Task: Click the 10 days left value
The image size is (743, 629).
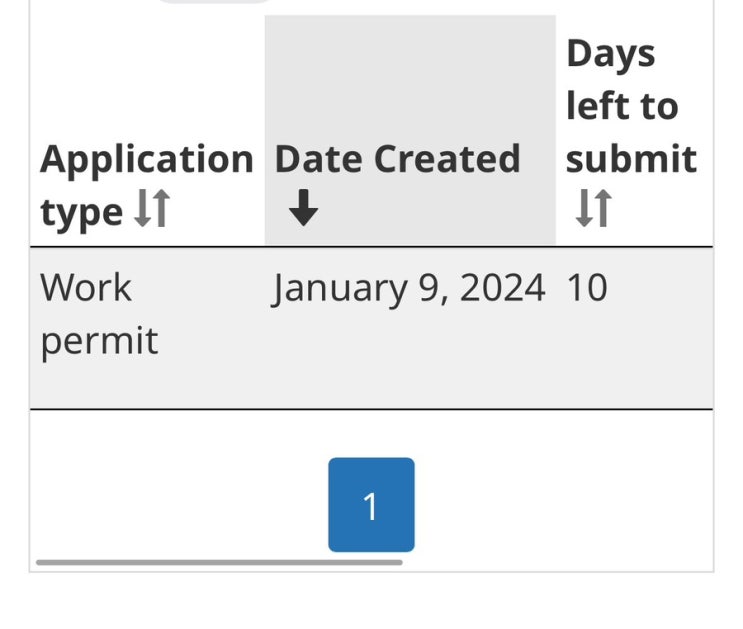Action: tap(586, 288)
